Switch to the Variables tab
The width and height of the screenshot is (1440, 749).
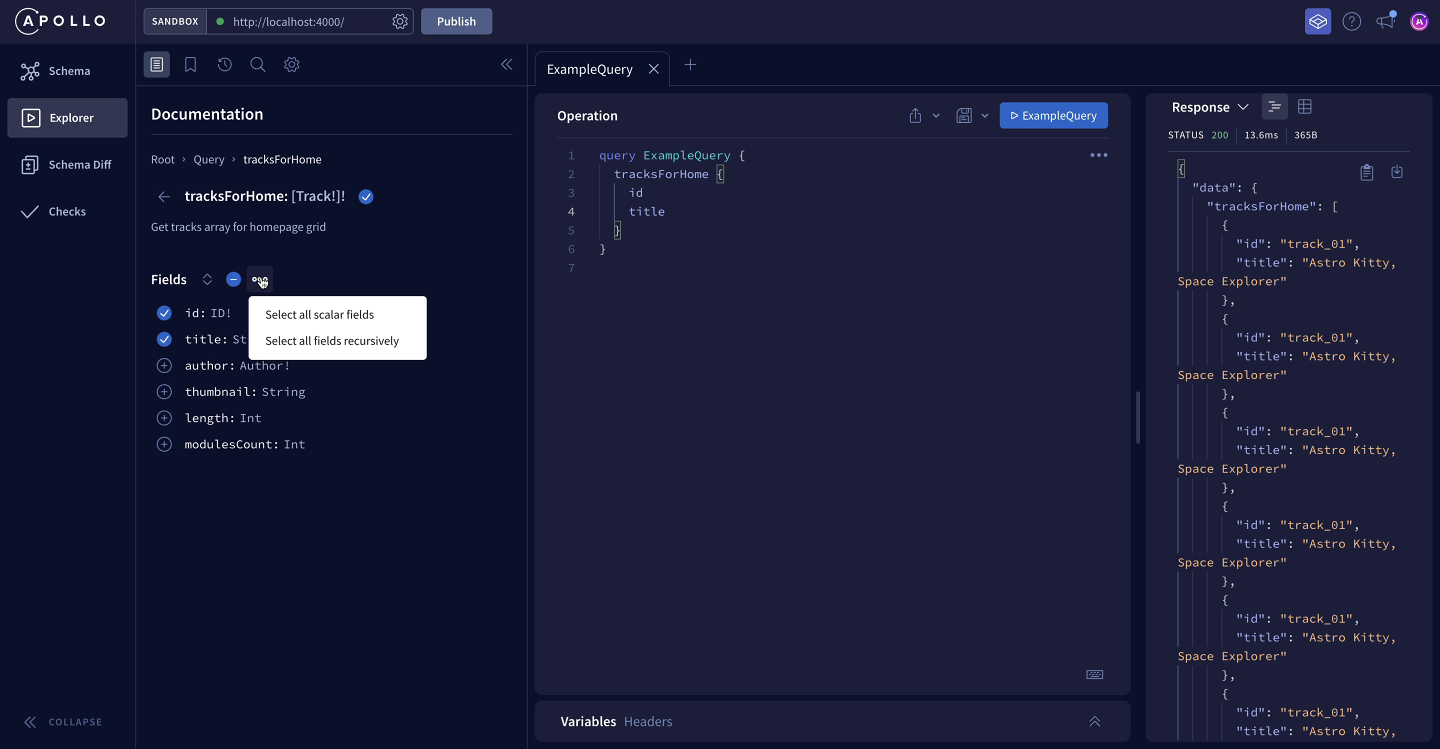tap(588, 722)
